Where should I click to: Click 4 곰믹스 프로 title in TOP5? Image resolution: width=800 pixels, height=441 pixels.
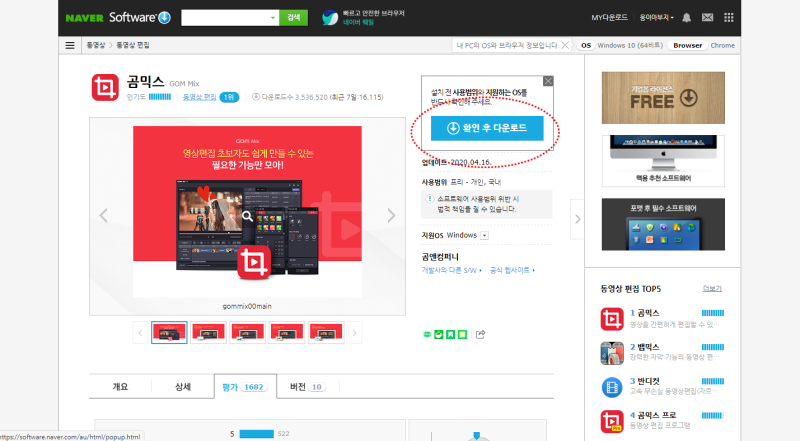click(x=653, y=415)
